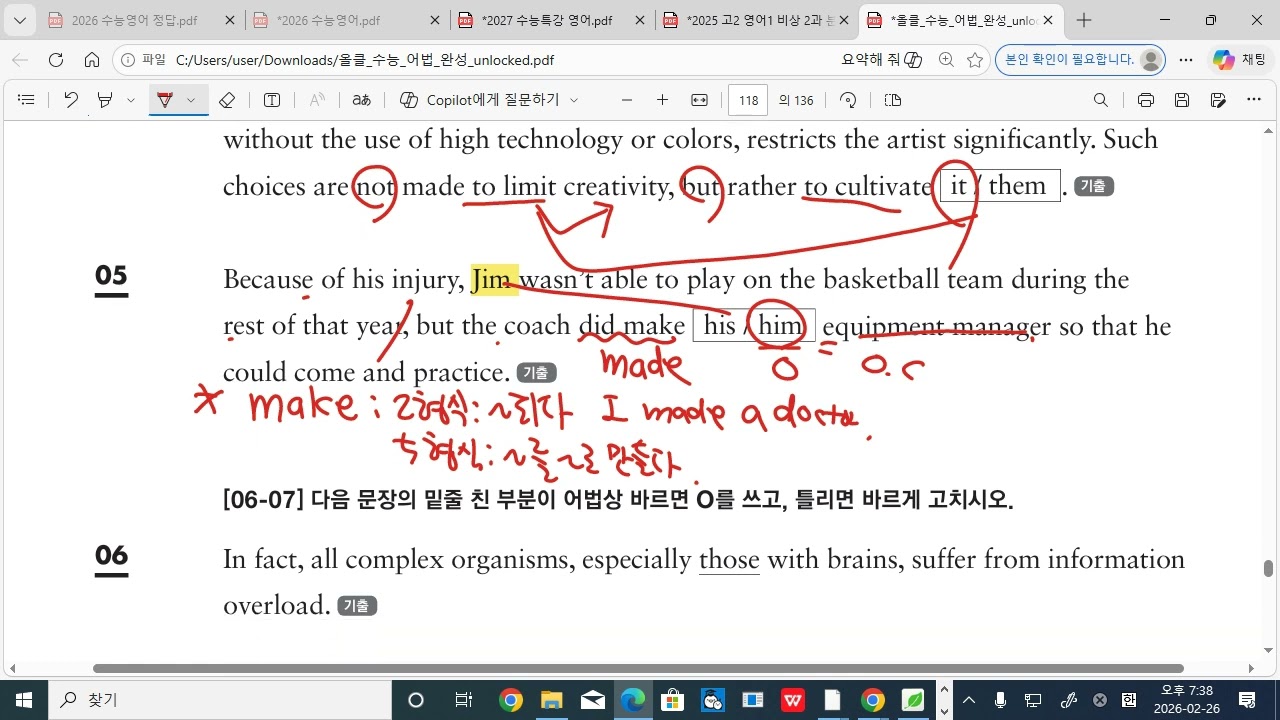Toggle the page view layout icon
This screenshot has width=1280, height=720.
[x=893, y=100]
